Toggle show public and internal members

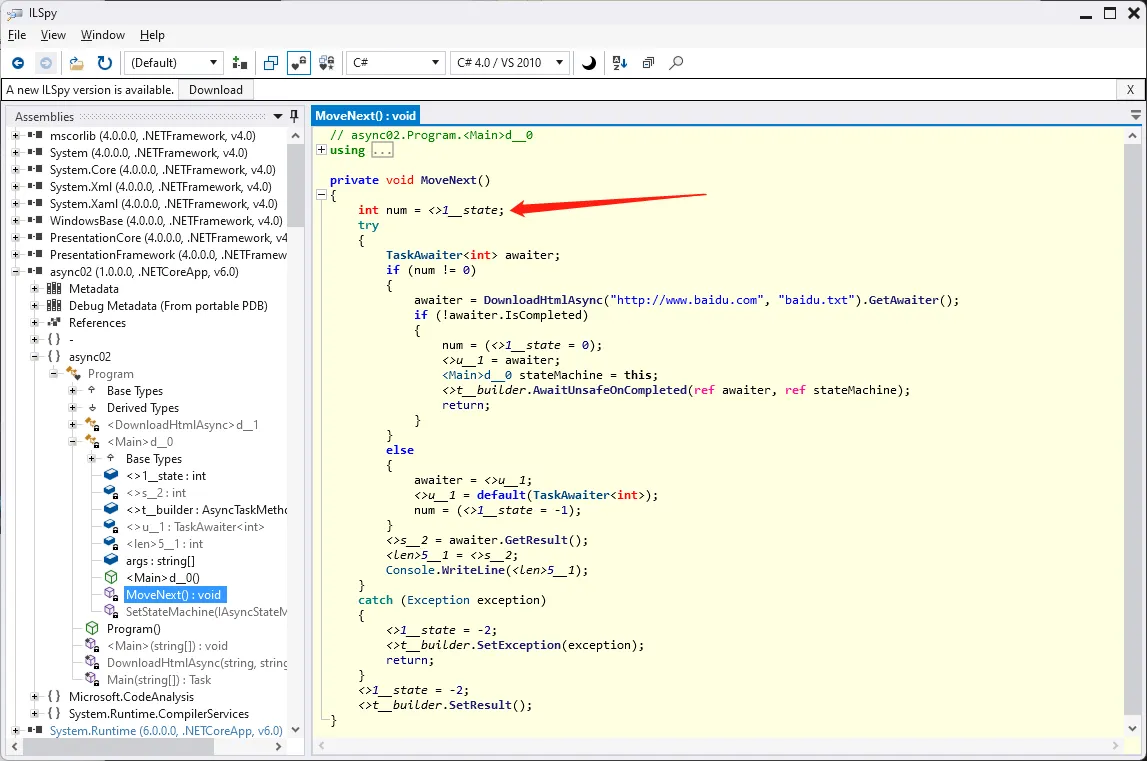tap(298, 63)
